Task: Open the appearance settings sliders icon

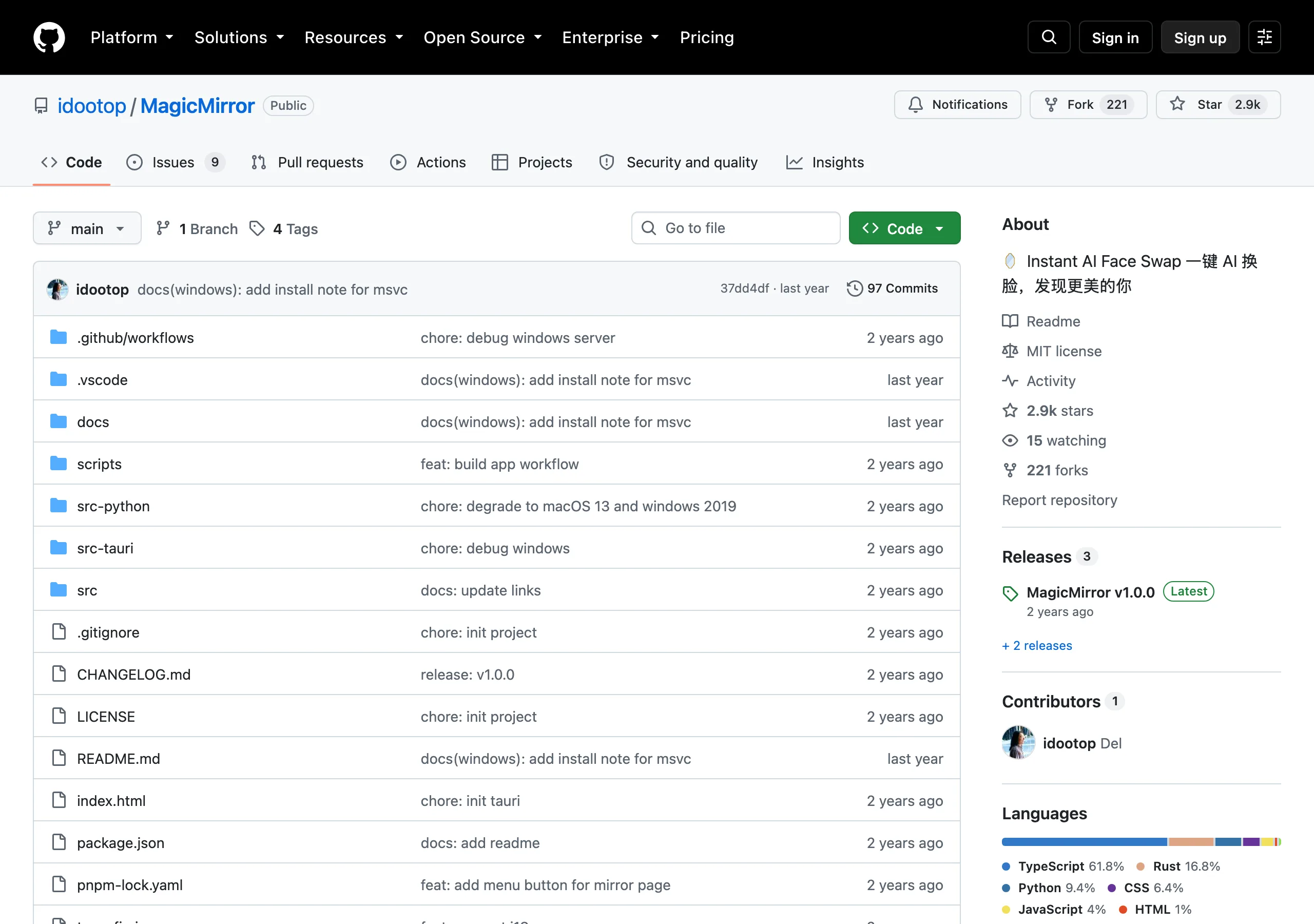Action: click(1264, 37)
